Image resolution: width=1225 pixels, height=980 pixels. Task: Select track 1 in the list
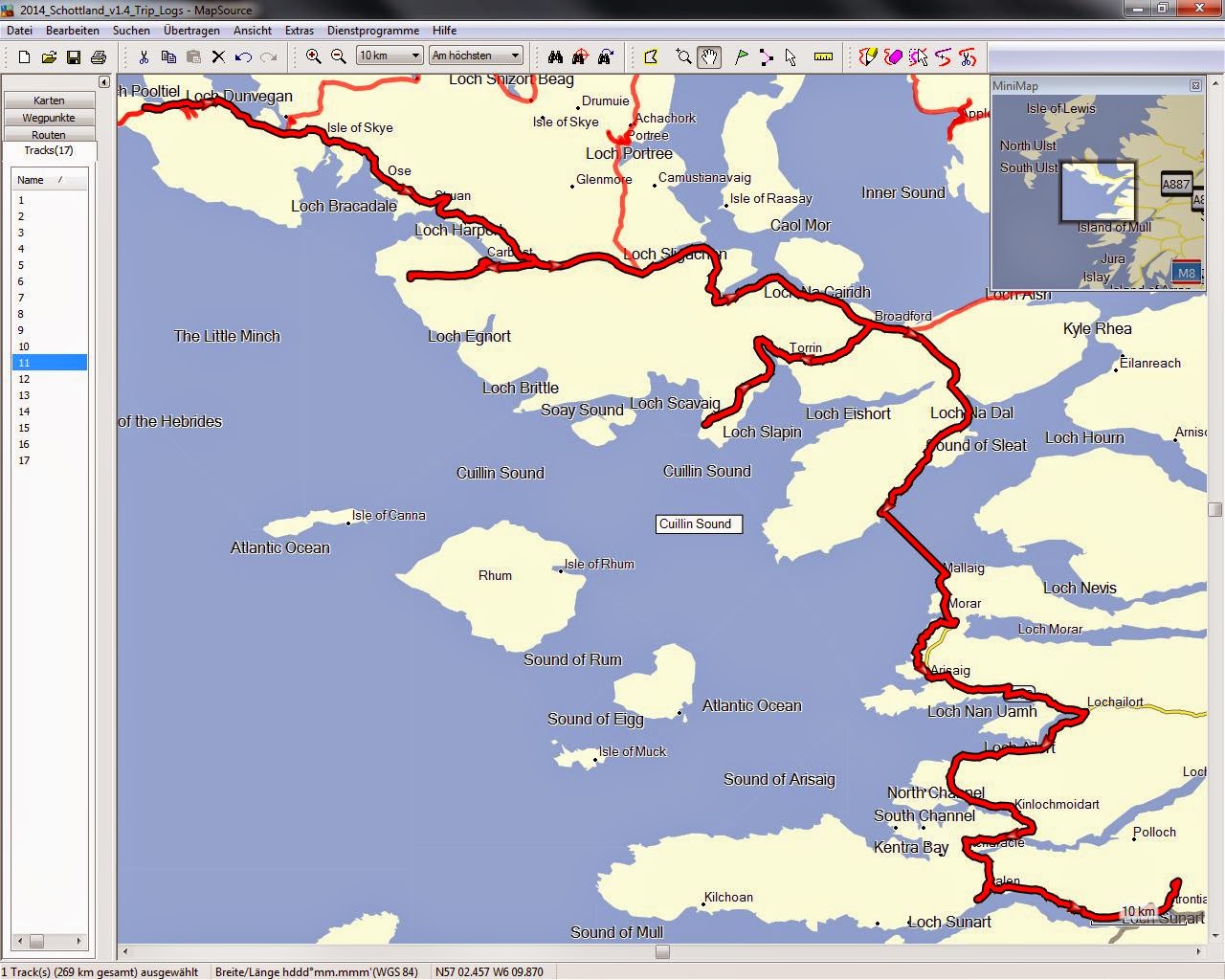(50, 200)
